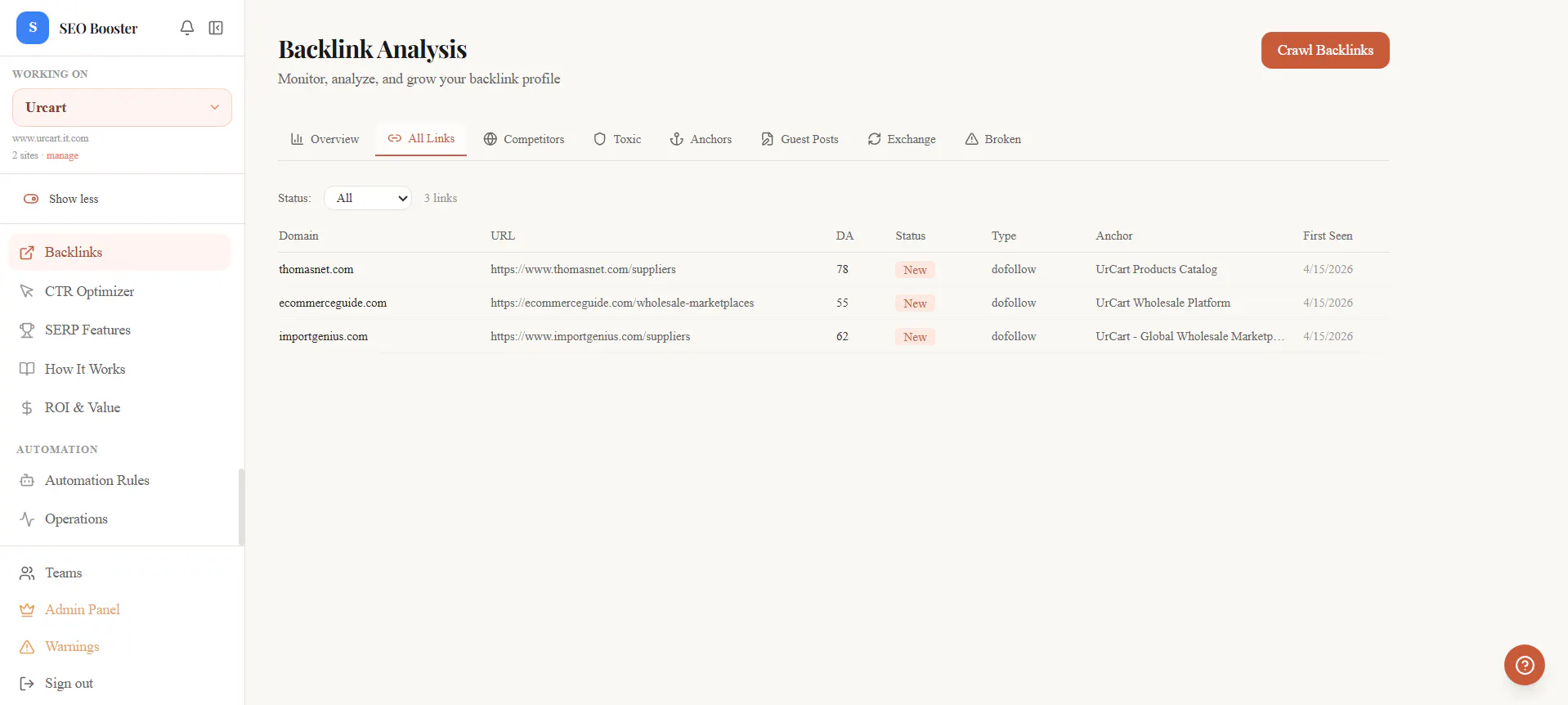
Task: Open the importgenius.com suppliers URL
Action: coord(590,336)
